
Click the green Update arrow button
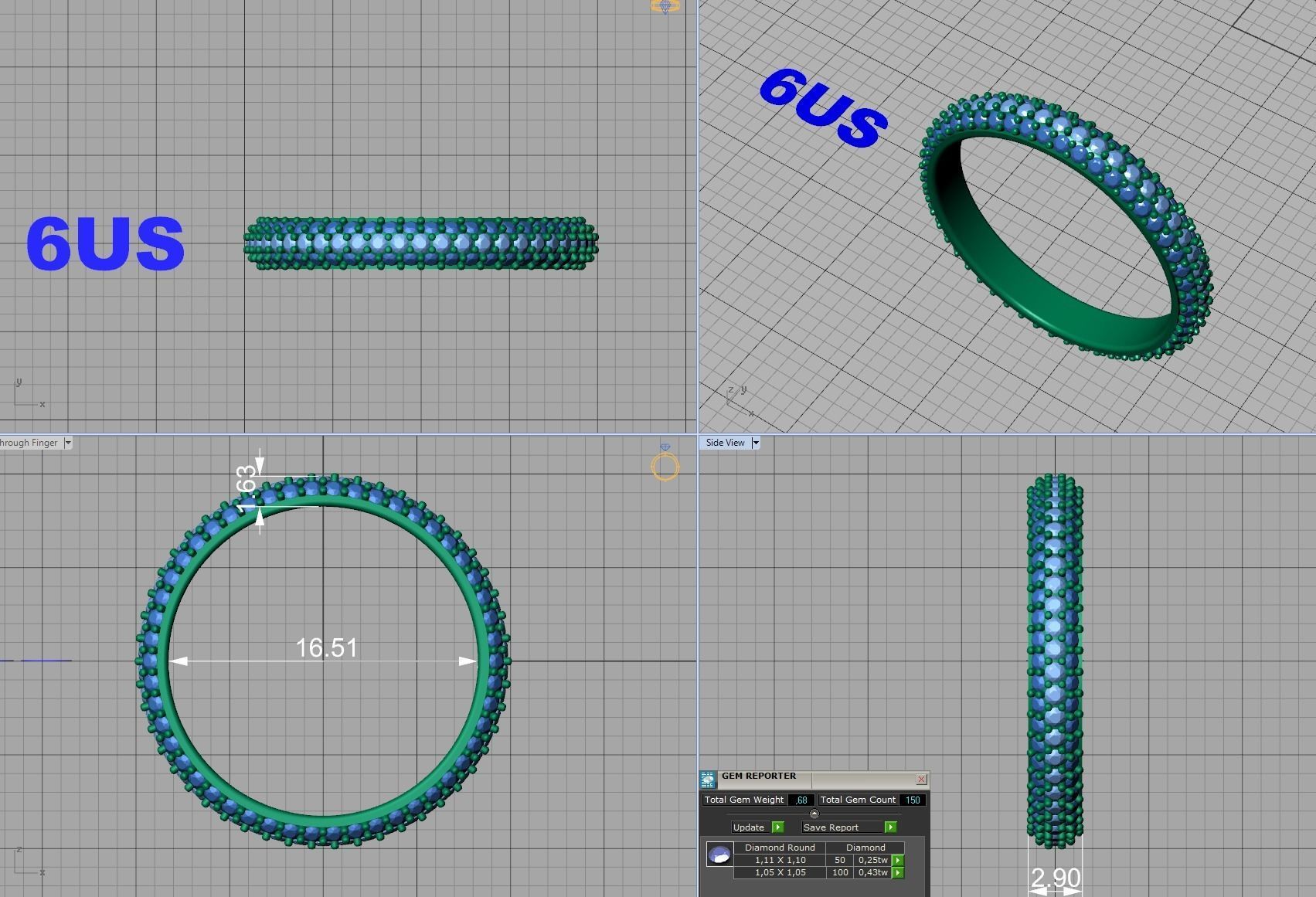pos(778,827)
